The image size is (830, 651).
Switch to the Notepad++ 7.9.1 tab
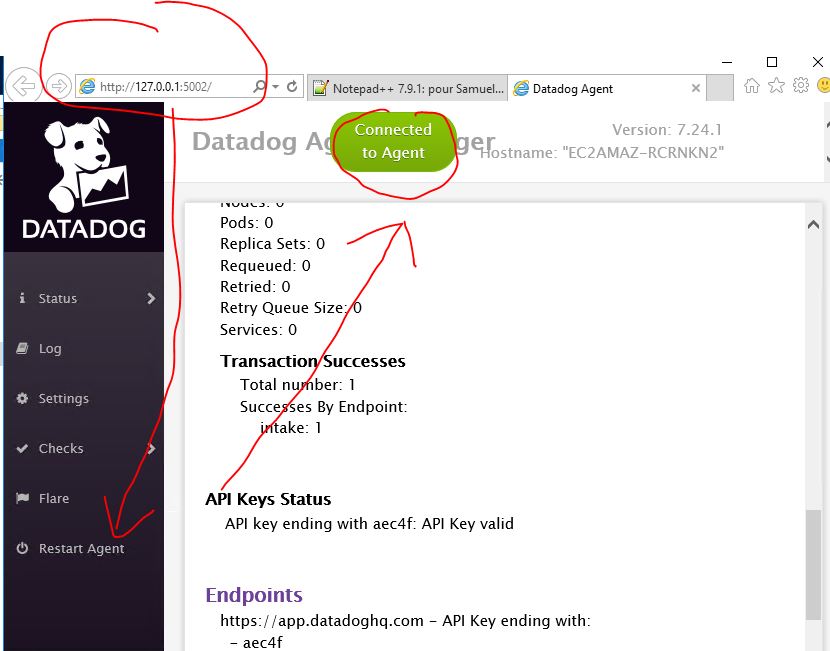pos(408,88)
